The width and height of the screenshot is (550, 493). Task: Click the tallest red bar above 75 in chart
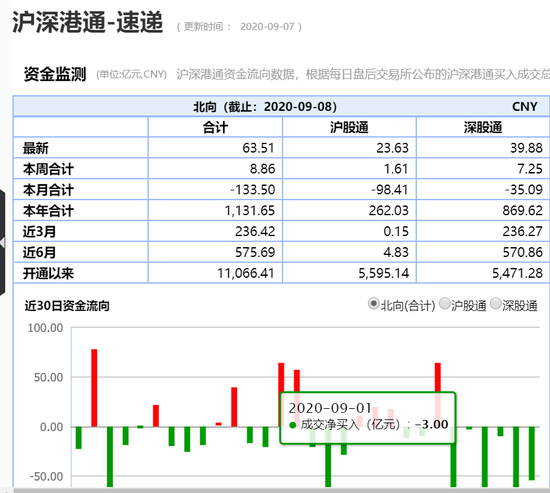point(94,388)
